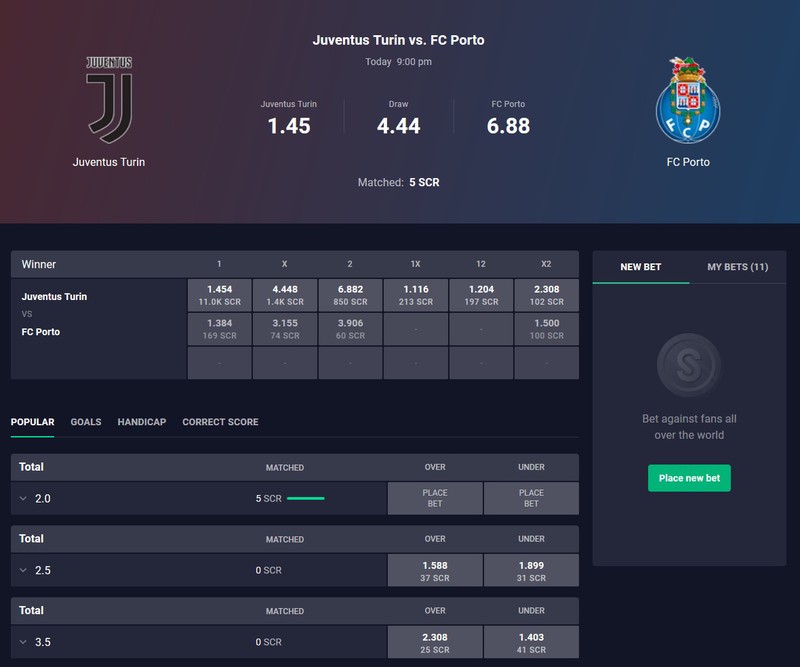Expand the Total 2.5 row chevron

tap(23, 570)
